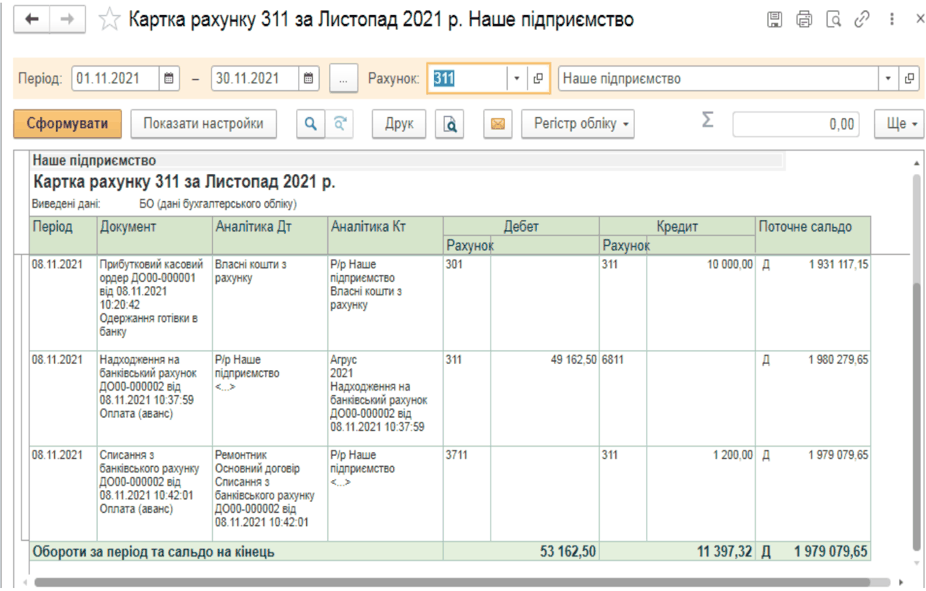The width and height of the screenshot is (926, 591).
Task: Select debit account cell 3711
Action: point(467,494)
